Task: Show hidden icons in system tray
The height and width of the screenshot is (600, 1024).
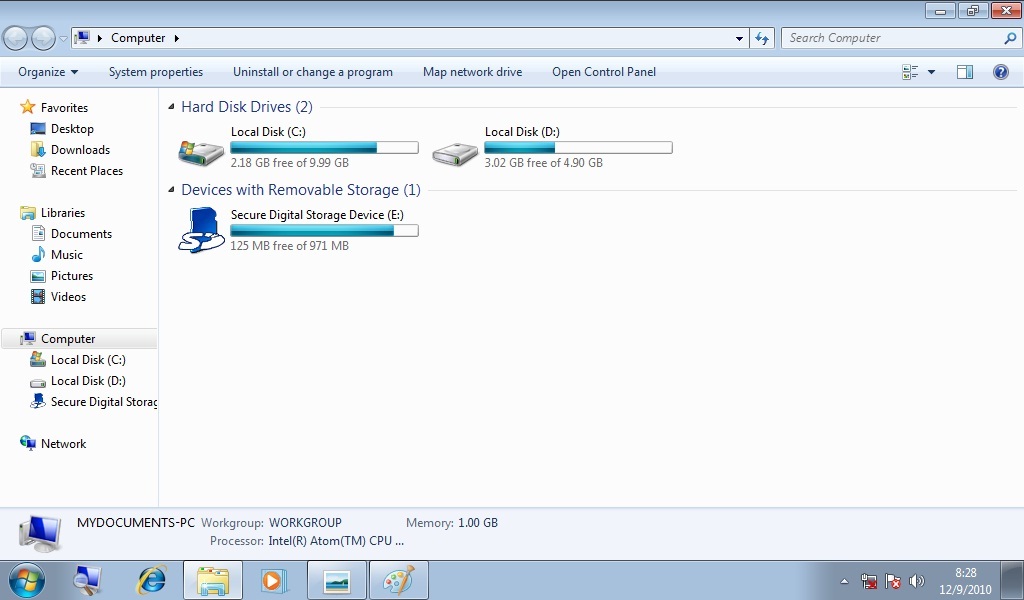Action: coord(844,581)
